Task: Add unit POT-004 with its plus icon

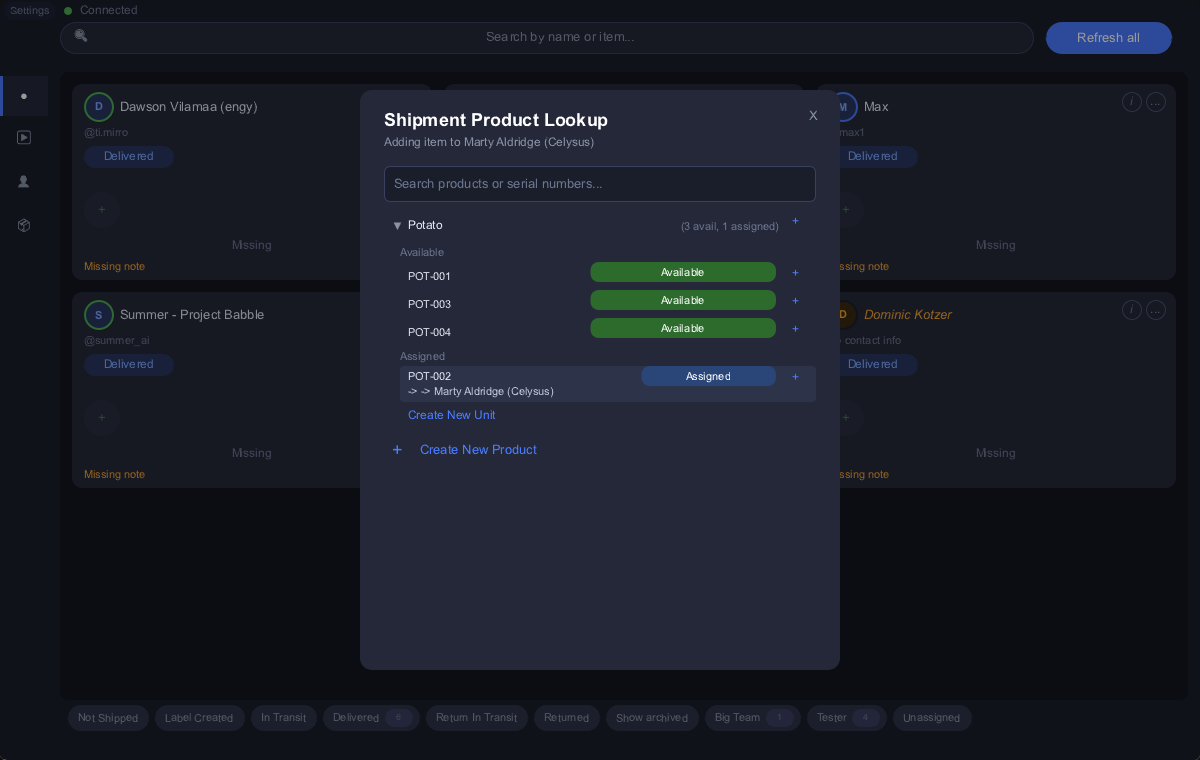Action: [795, 328]
